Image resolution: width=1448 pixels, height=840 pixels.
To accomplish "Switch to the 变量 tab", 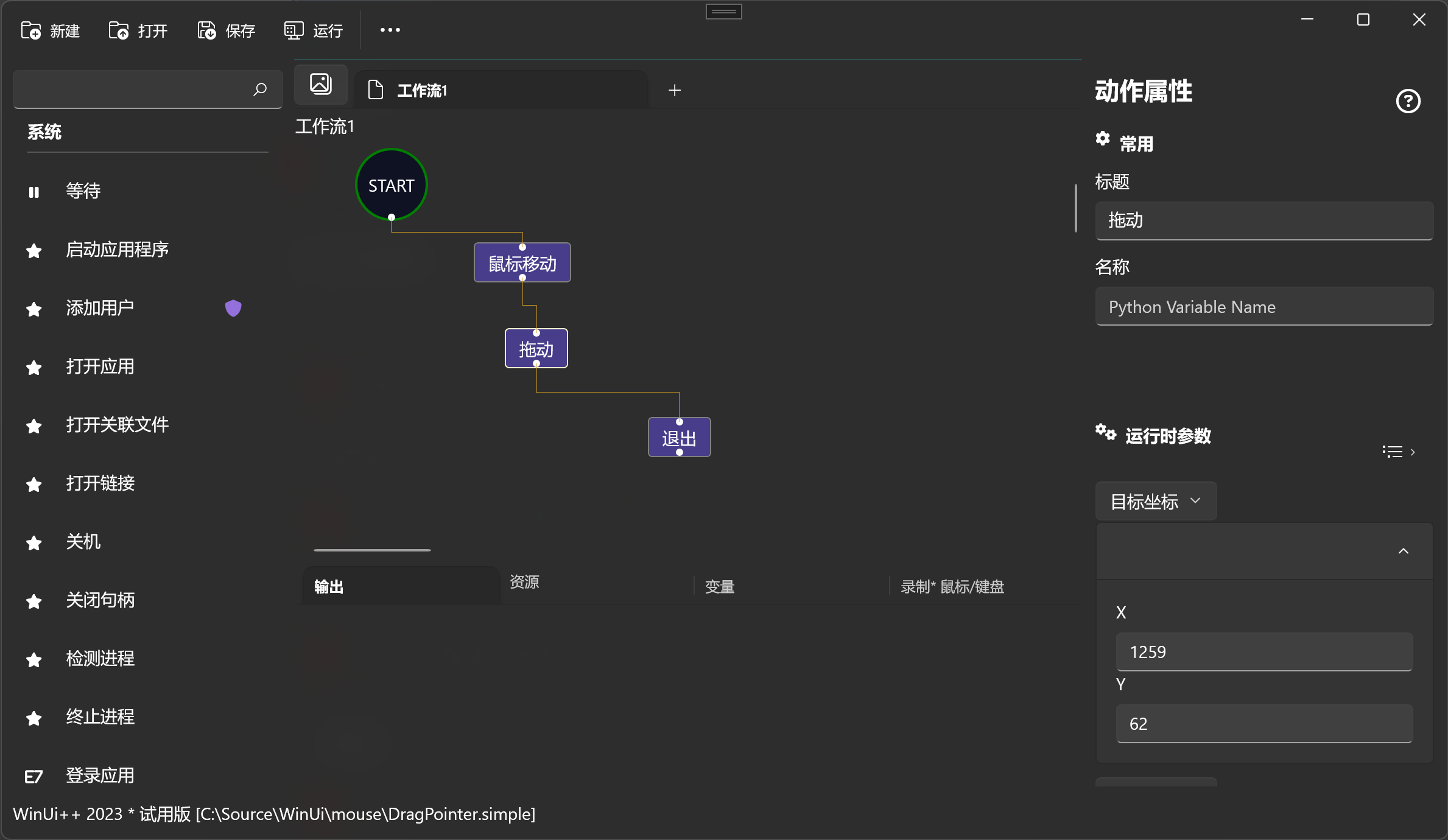I will click(x=719, y=586).
